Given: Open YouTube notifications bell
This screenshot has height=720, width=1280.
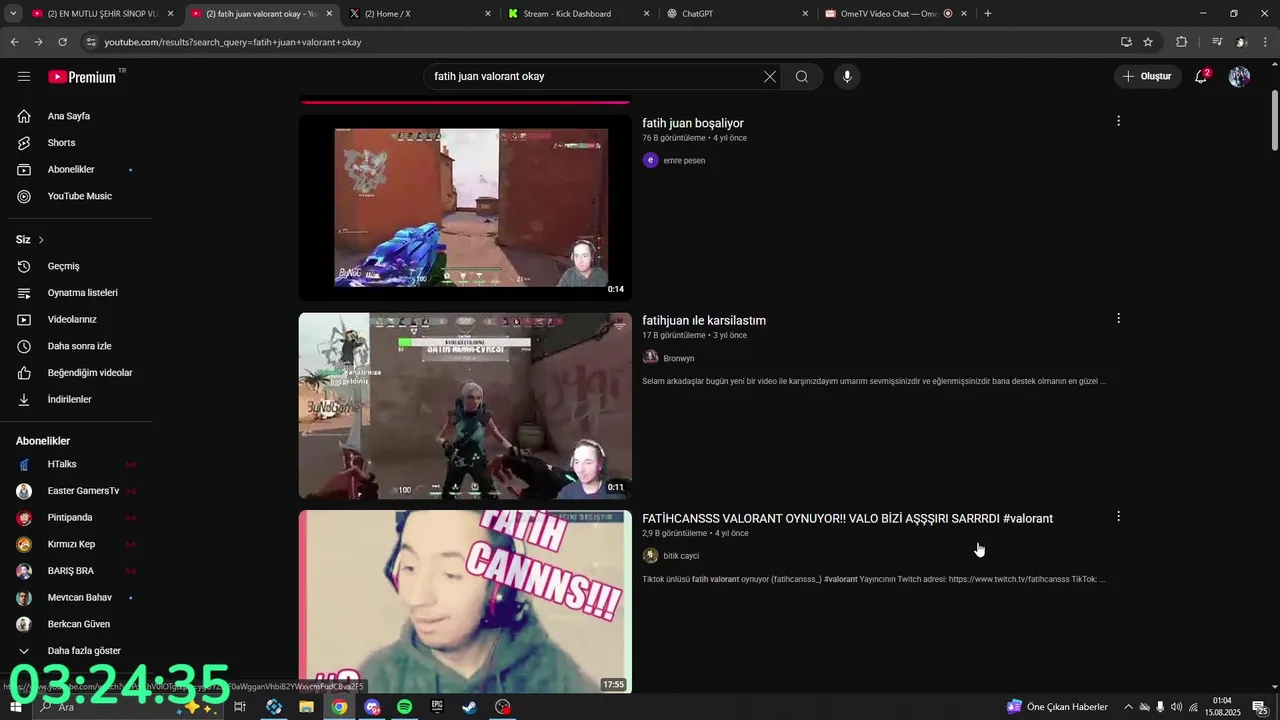Looking at the screenshot, I should tap(1201, 77).
